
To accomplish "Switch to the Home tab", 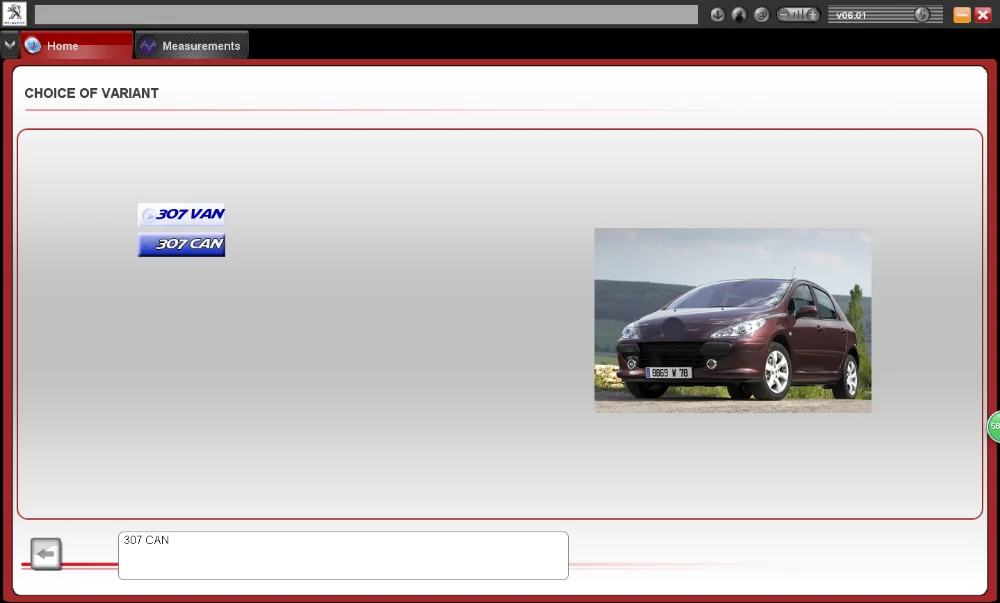I will (77, 45).
